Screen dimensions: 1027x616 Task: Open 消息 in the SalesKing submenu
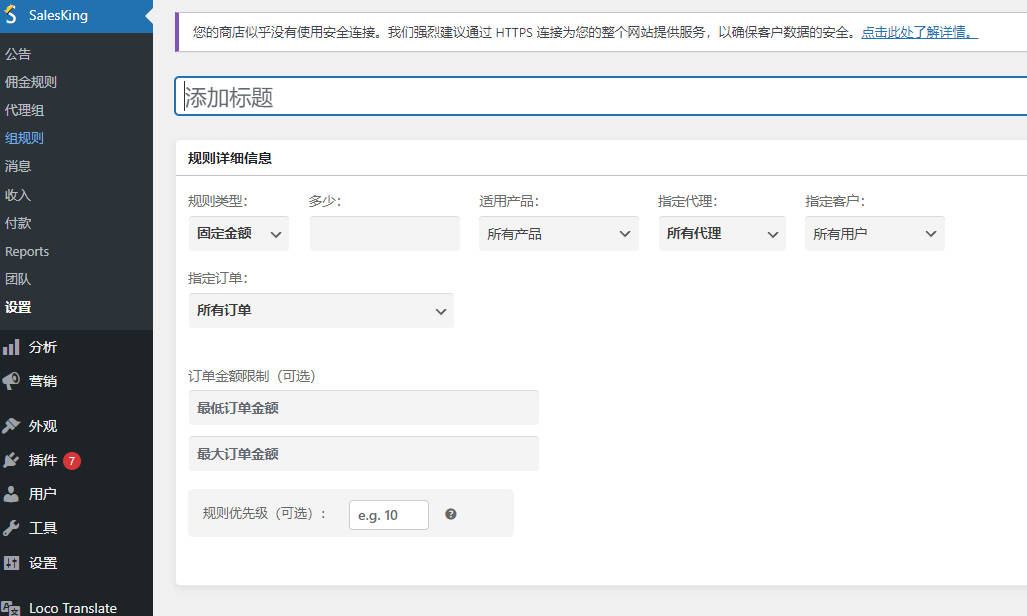18,166
